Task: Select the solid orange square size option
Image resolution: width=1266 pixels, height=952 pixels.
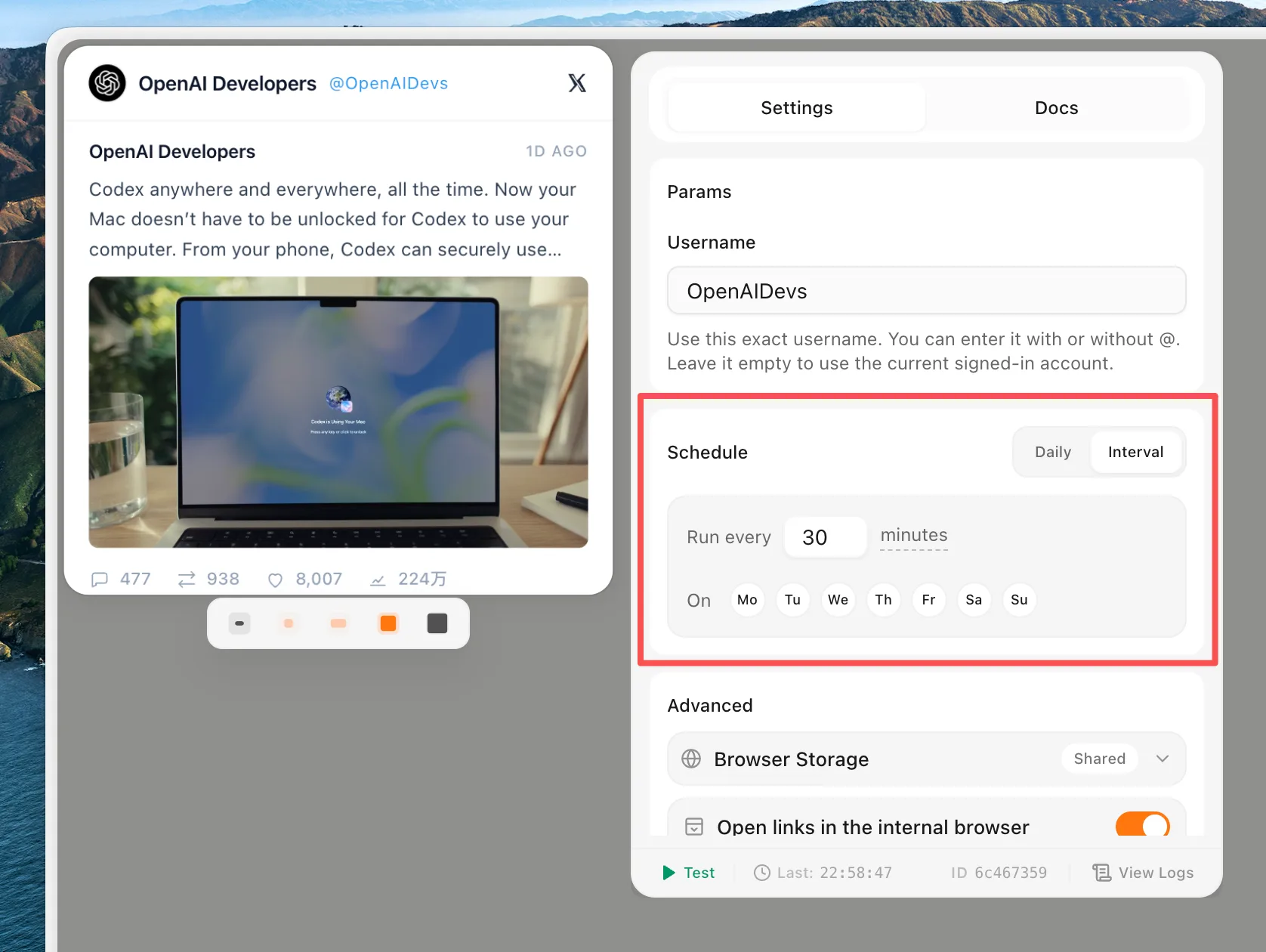Action: coord(388,623)
